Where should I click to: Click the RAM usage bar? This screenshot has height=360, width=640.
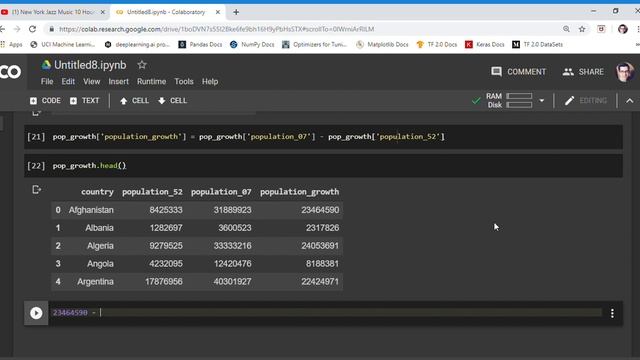[519, 96]
